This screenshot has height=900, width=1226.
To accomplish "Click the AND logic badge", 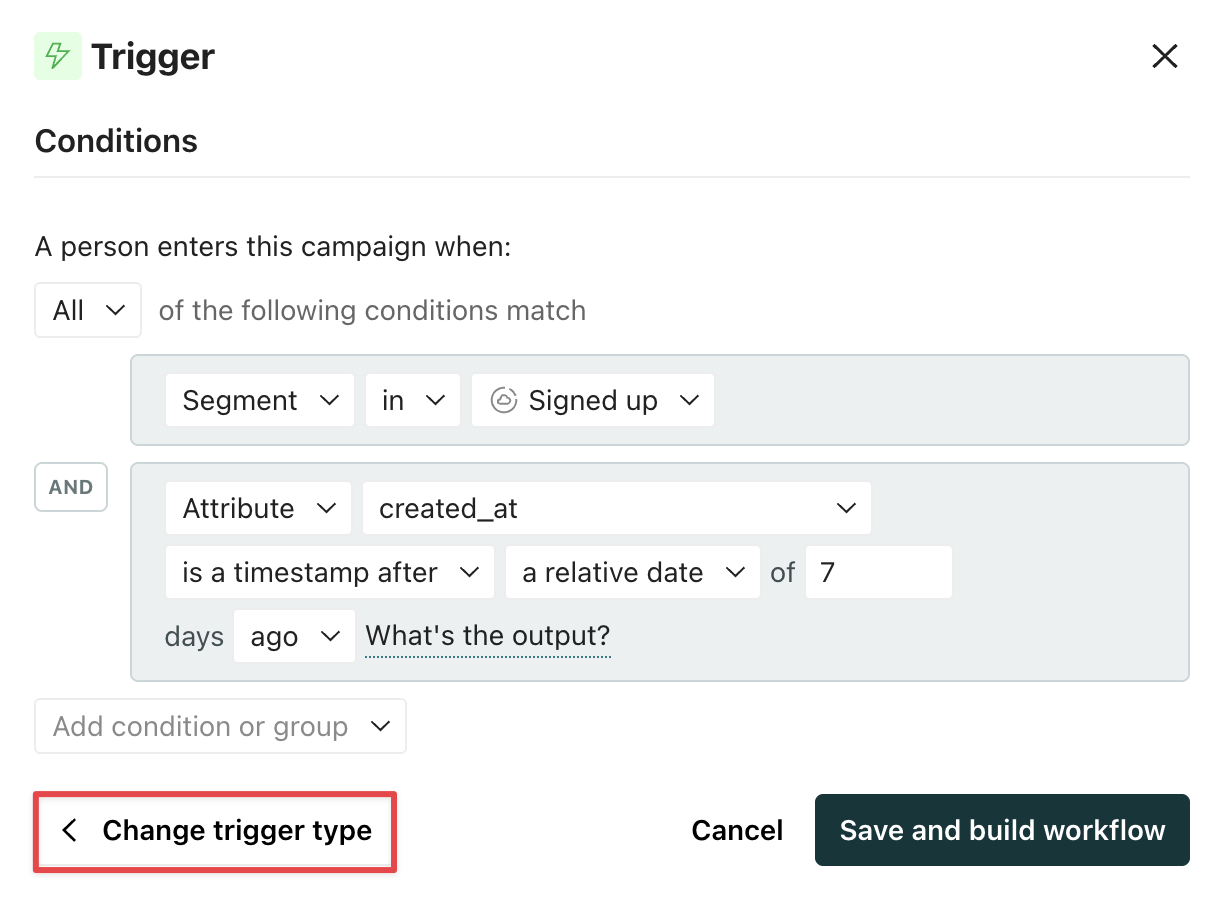I will pos(70,487).
